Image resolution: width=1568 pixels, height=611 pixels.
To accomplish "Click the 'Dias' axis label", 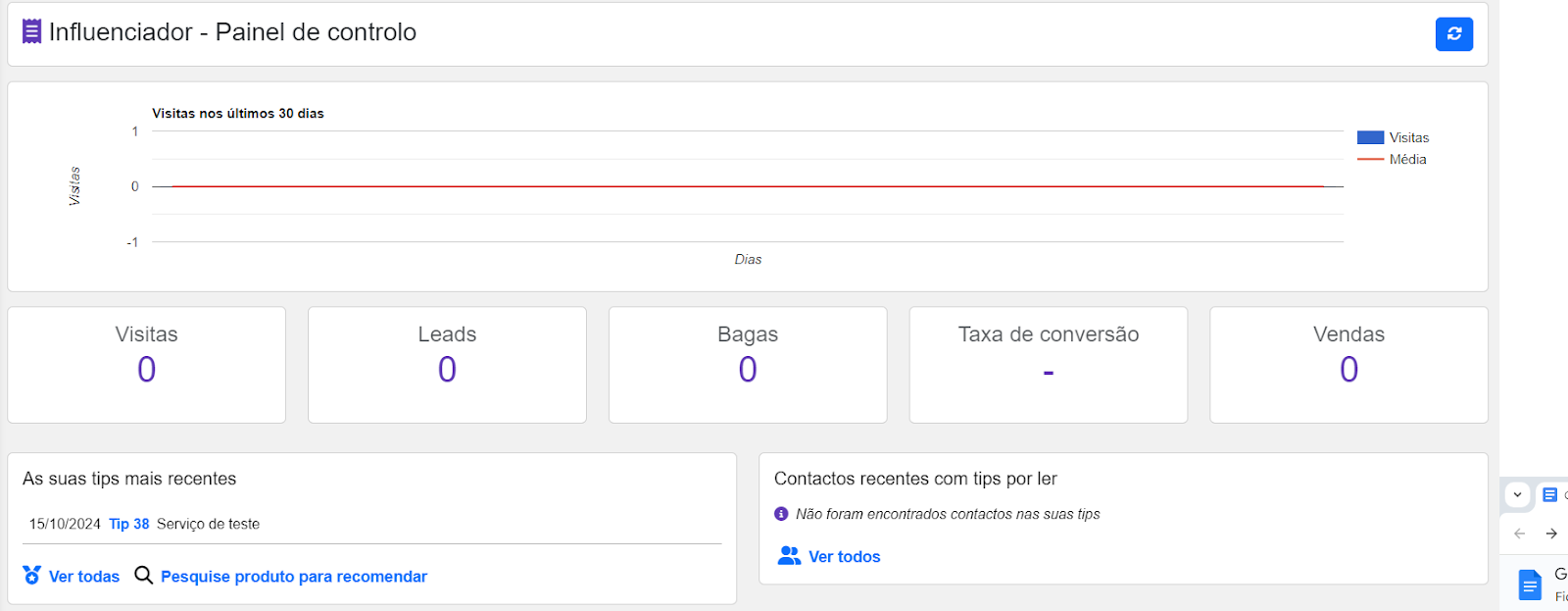I will tap(748, 259).
